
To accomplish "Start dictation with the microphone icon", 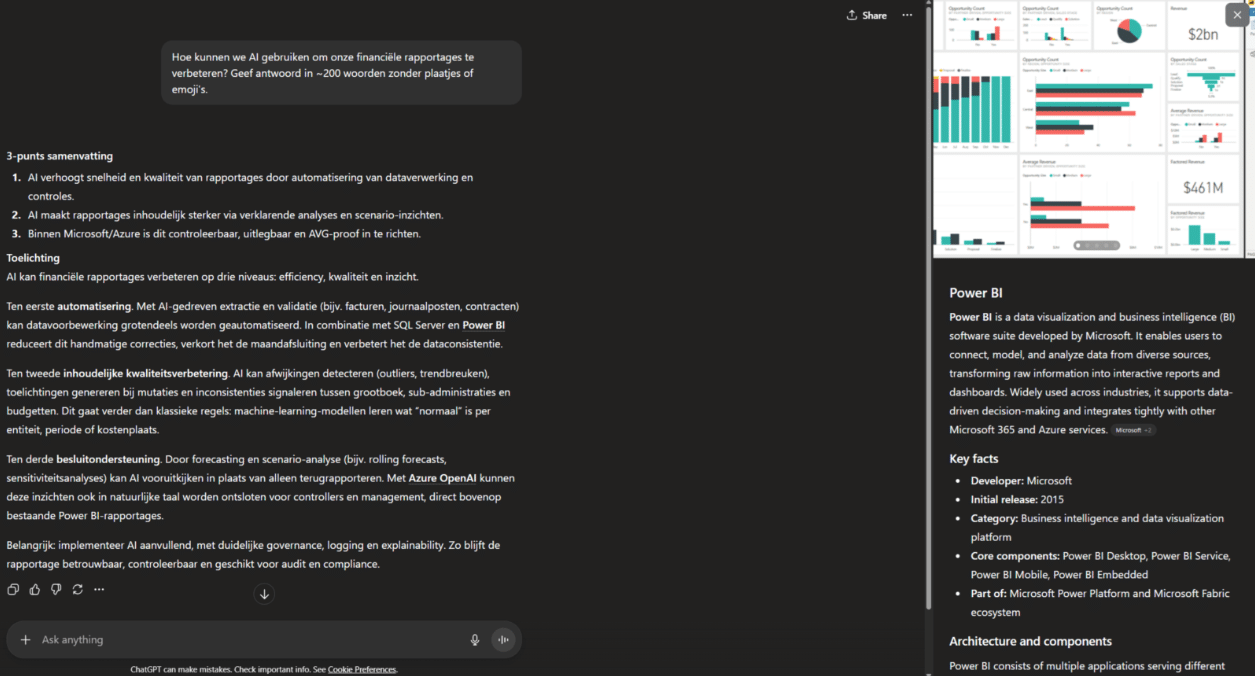I will click(x=475, y=640).
